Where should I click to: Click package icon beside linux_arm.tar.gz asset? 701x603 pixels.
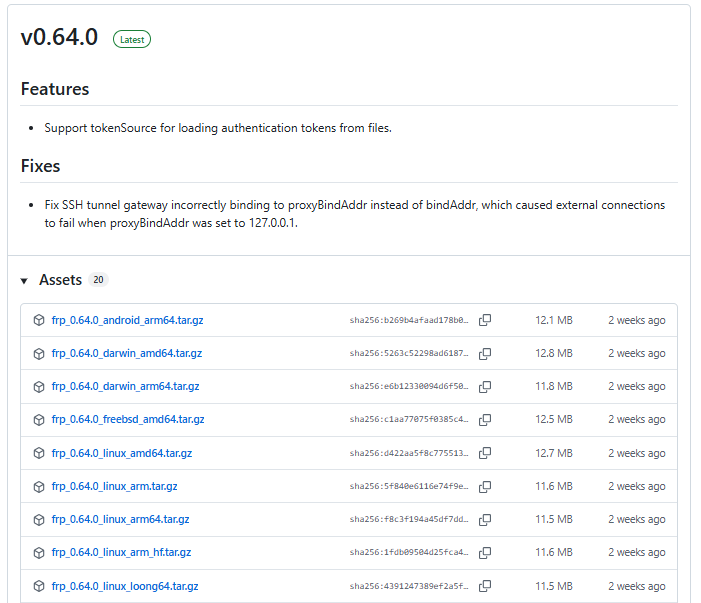[x=39, y=486]
